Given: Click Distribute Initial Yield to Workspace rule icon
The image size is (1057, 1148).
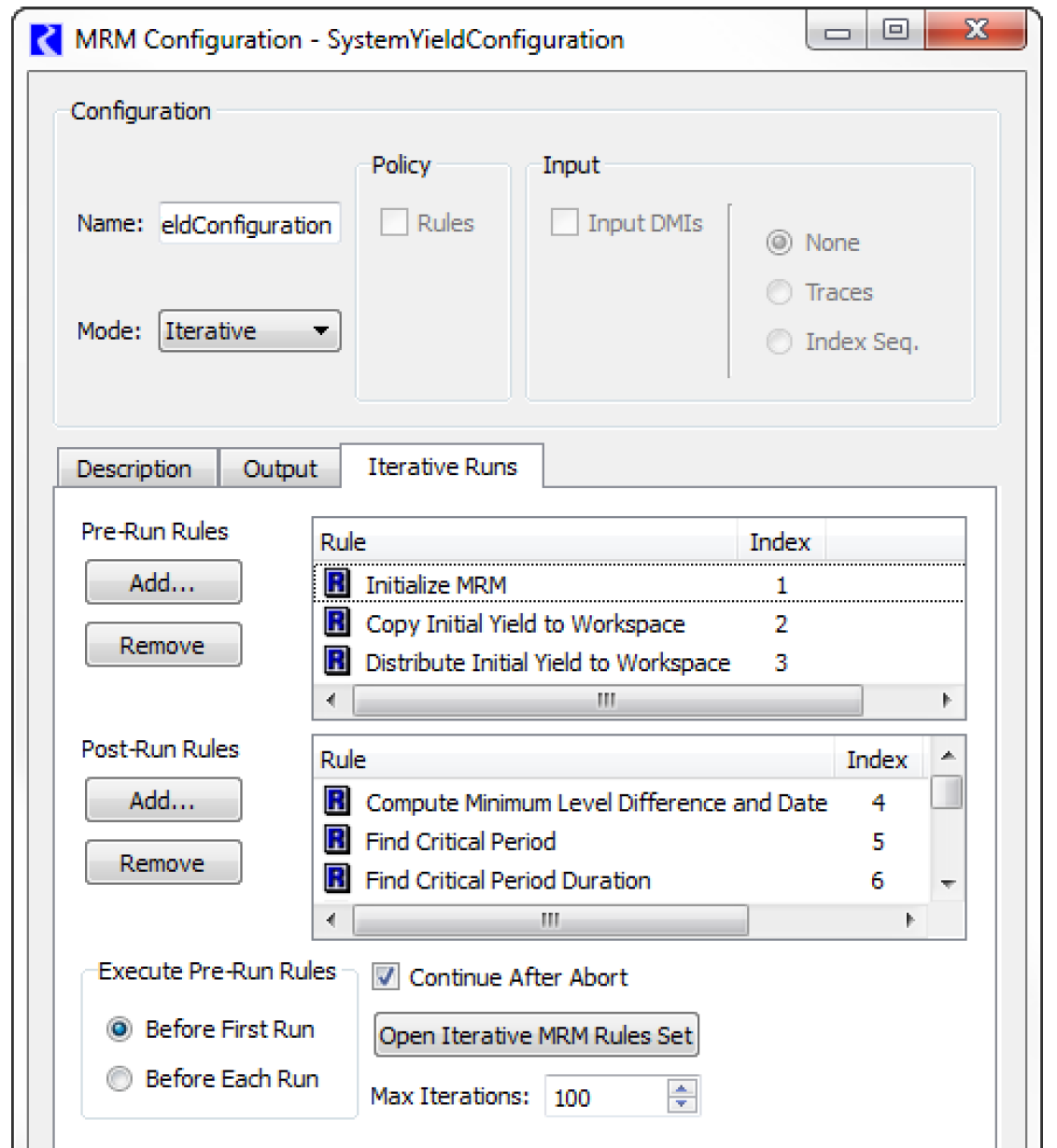Looking at the screenshot, I should (336, 662).
